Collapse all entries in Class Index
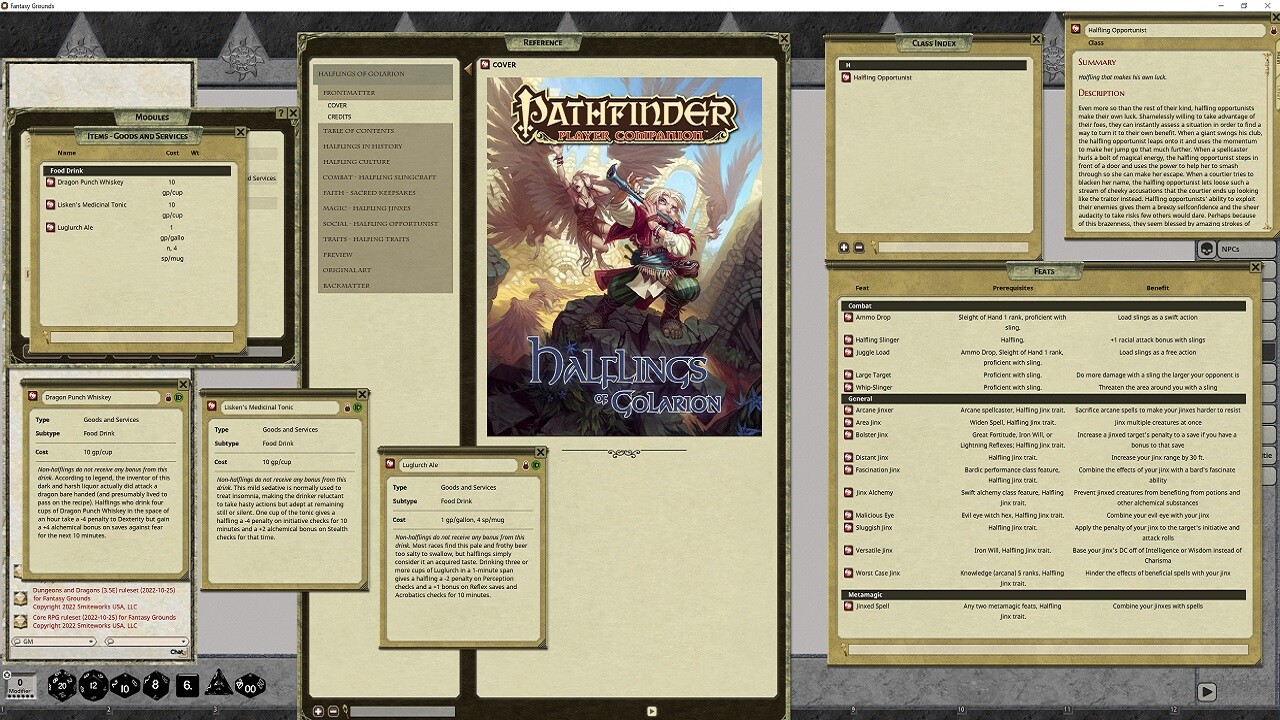Screen dimensions: 1280x720 [x=858, y=247]
